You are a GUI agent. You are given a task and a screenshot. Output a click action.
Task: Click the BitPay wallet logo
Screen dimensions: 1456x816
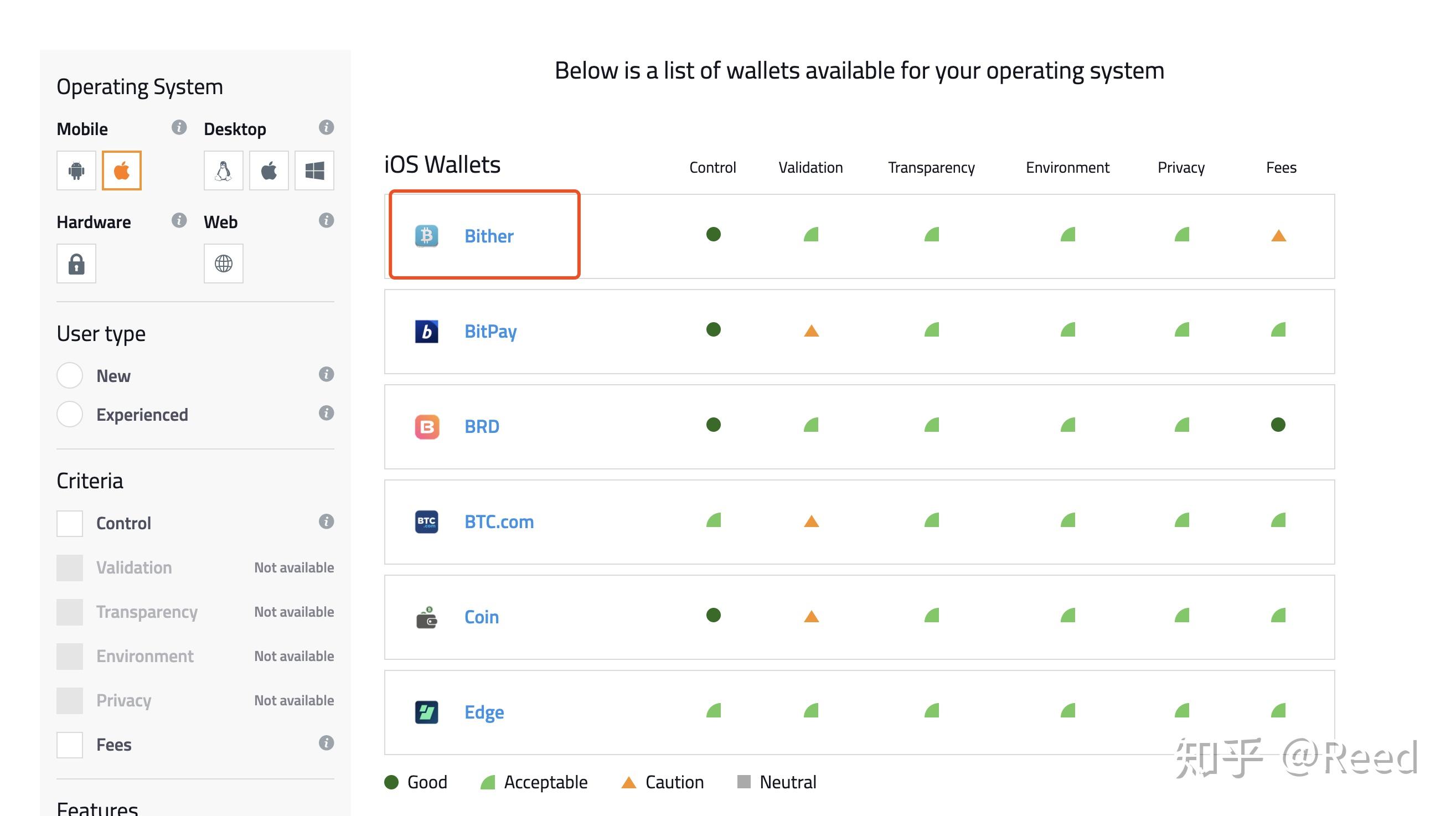click(x=427, y=332)
